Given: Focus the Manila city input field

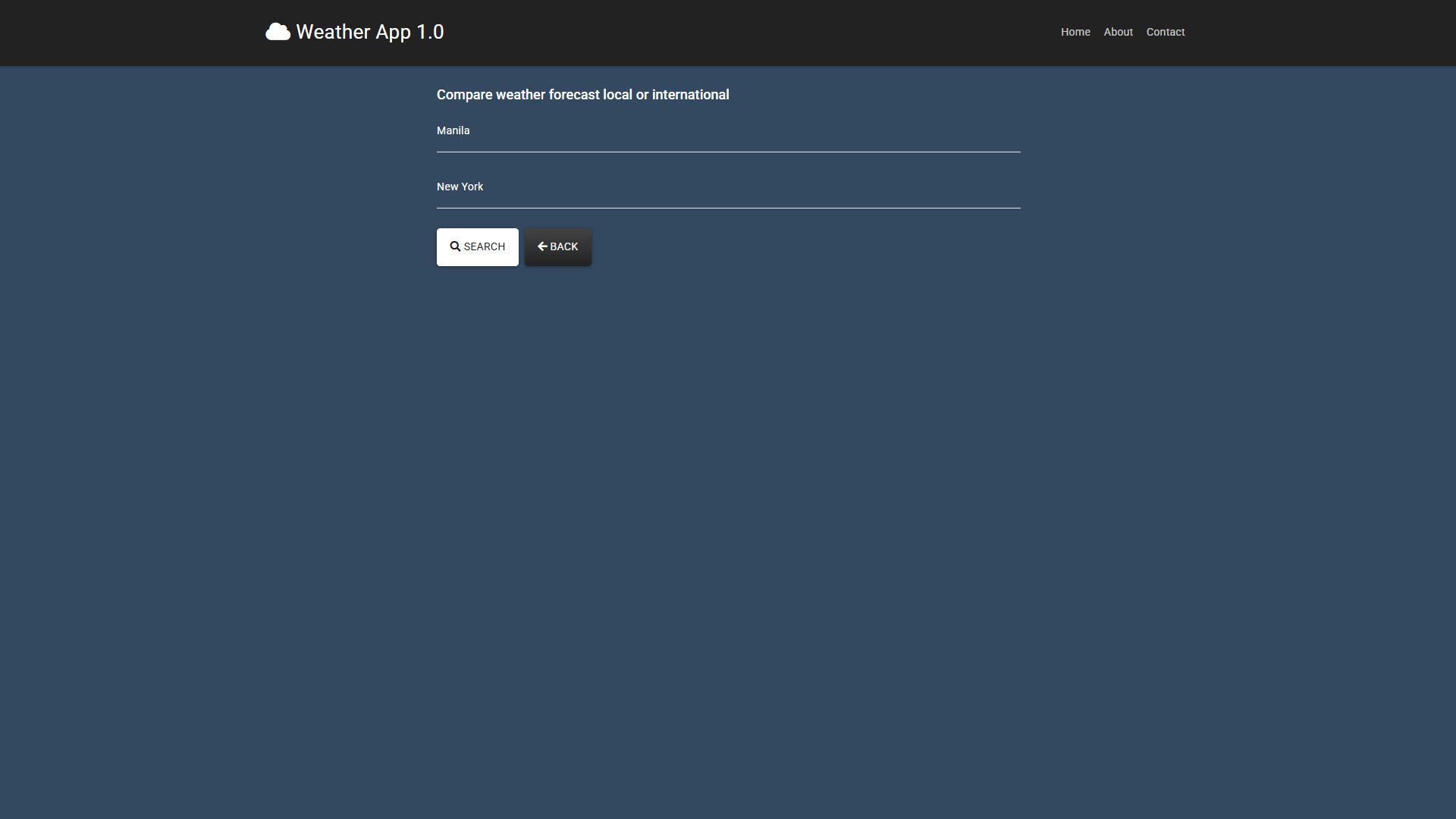Looking at the screenshot, I should pyautogui.click(x=728, y=136).
